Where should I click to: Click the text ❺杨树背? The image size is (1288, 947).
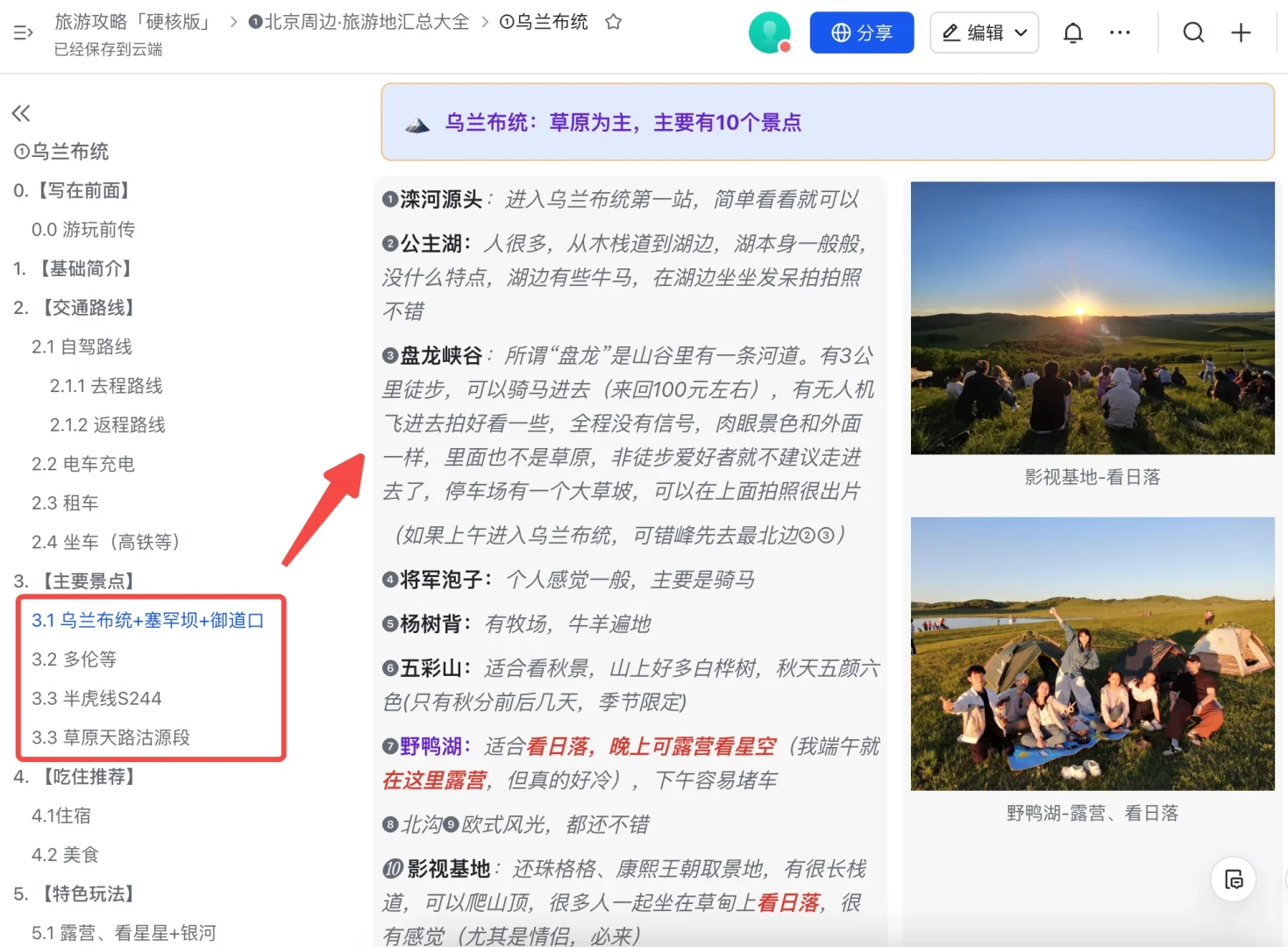point(427,624)
